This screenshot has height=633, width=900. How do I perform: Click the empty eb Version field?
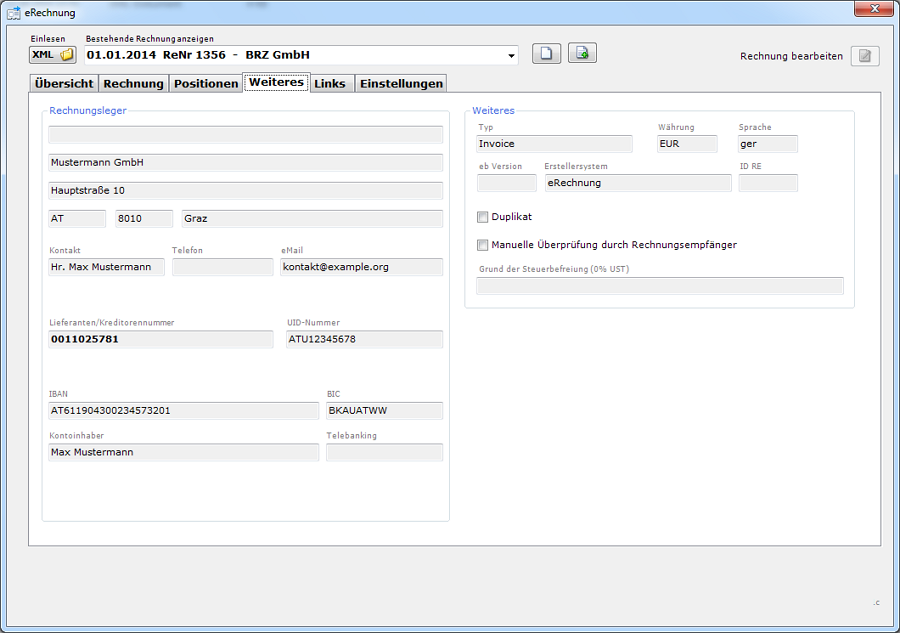pyautogui.click(x=507, y=183)
